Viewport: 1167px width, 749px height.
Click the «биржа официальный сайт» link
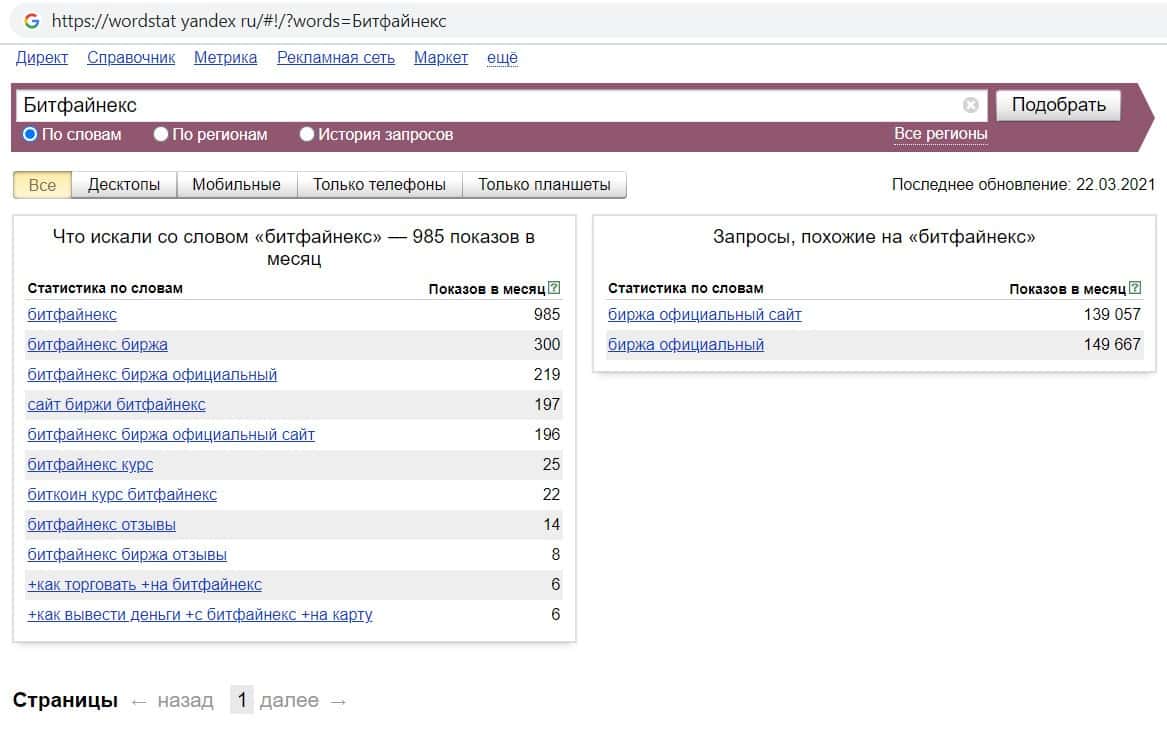[704, 315]
